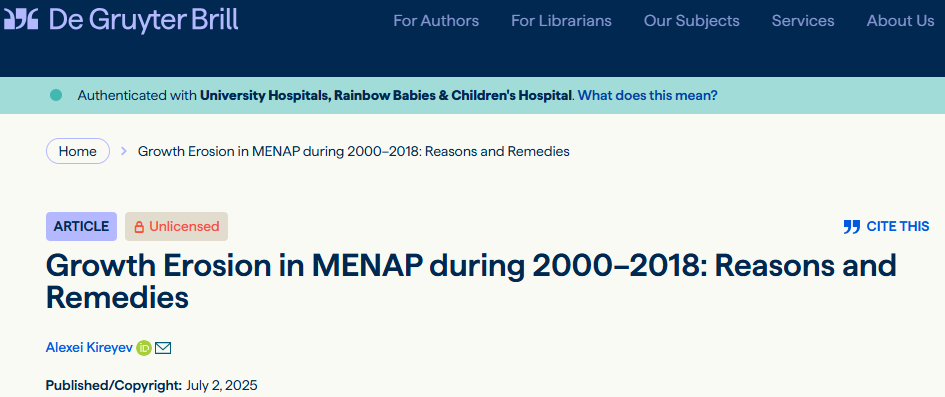Click the author email envelope icon
This screenshot has width=945, height=397.
pyautogui.click(x=163, y=348)
